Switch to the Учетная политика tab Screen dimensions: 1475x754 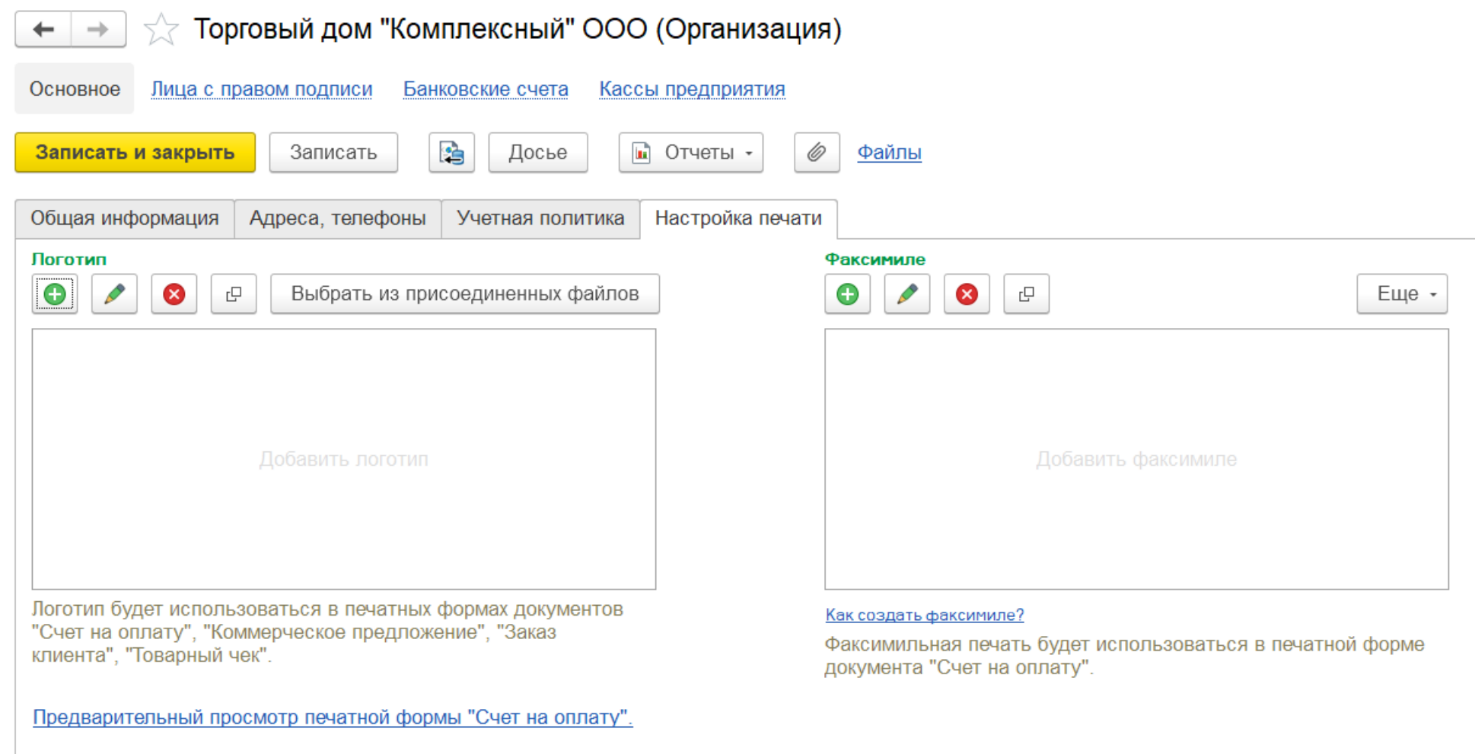pyautogui.click(x=540, y=218)
